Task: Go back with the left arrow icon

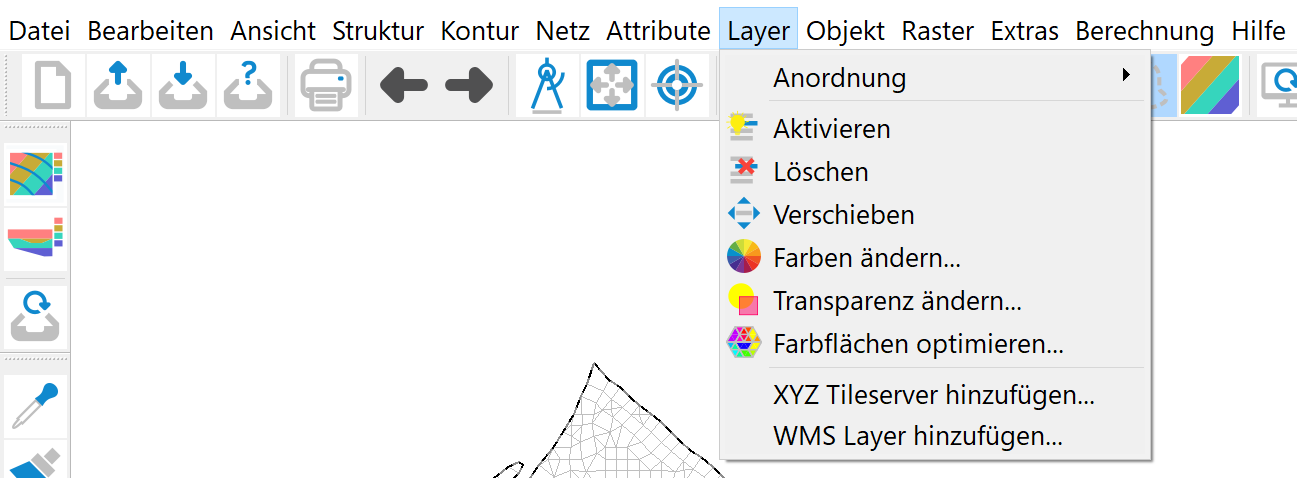Action: [404, 86]
